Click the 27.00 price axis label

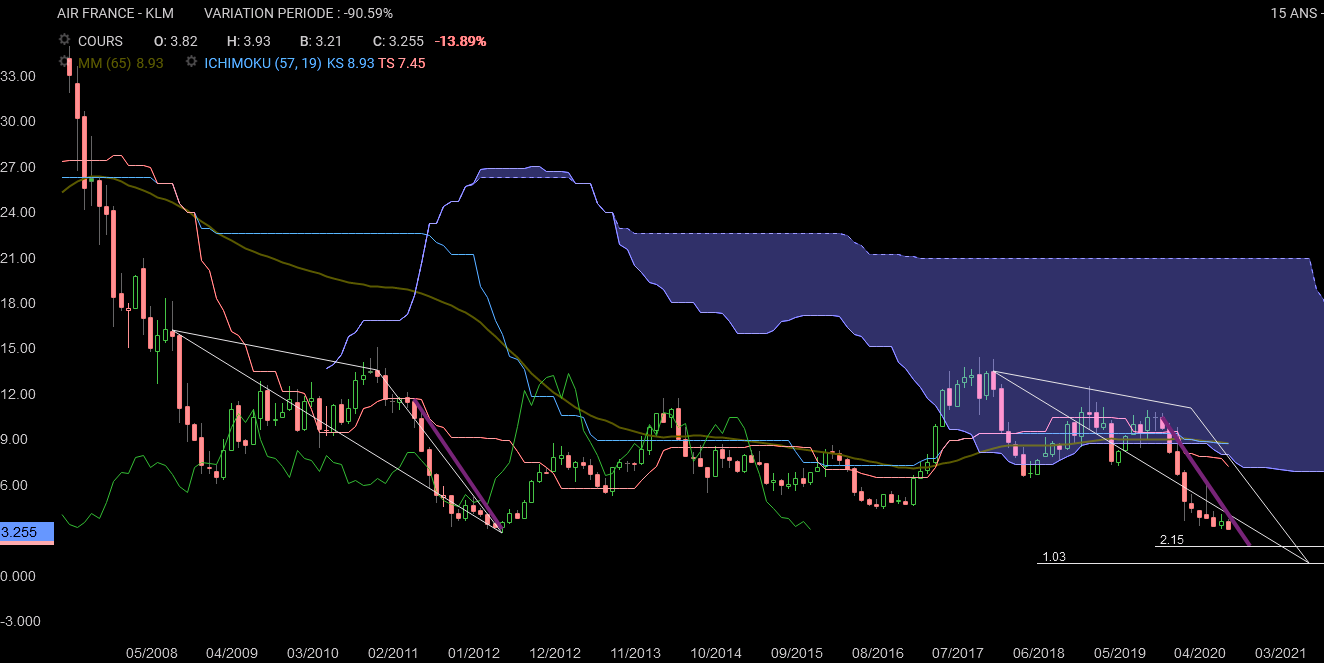pos(20,167)
